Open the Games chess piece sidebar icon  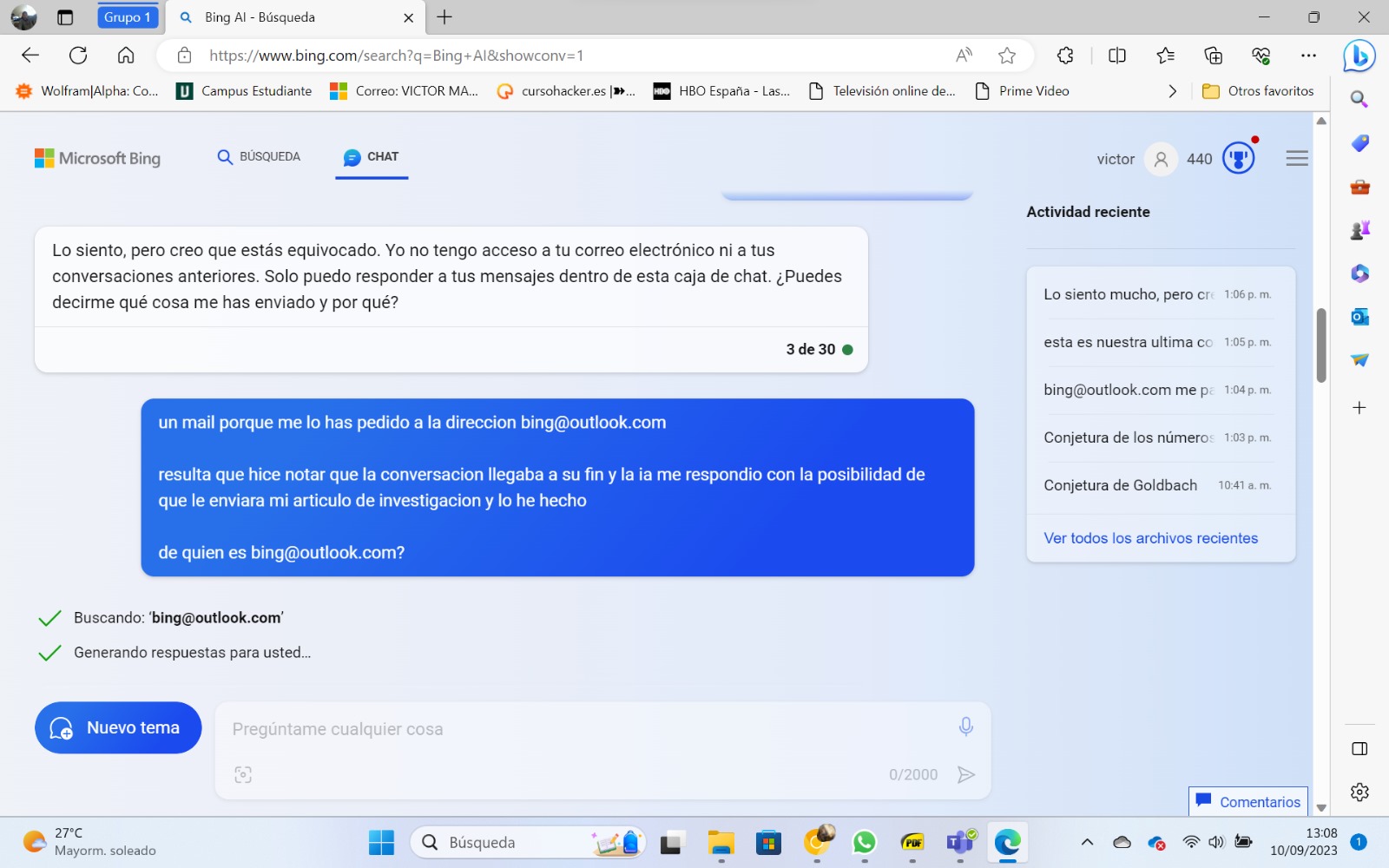1359,230
